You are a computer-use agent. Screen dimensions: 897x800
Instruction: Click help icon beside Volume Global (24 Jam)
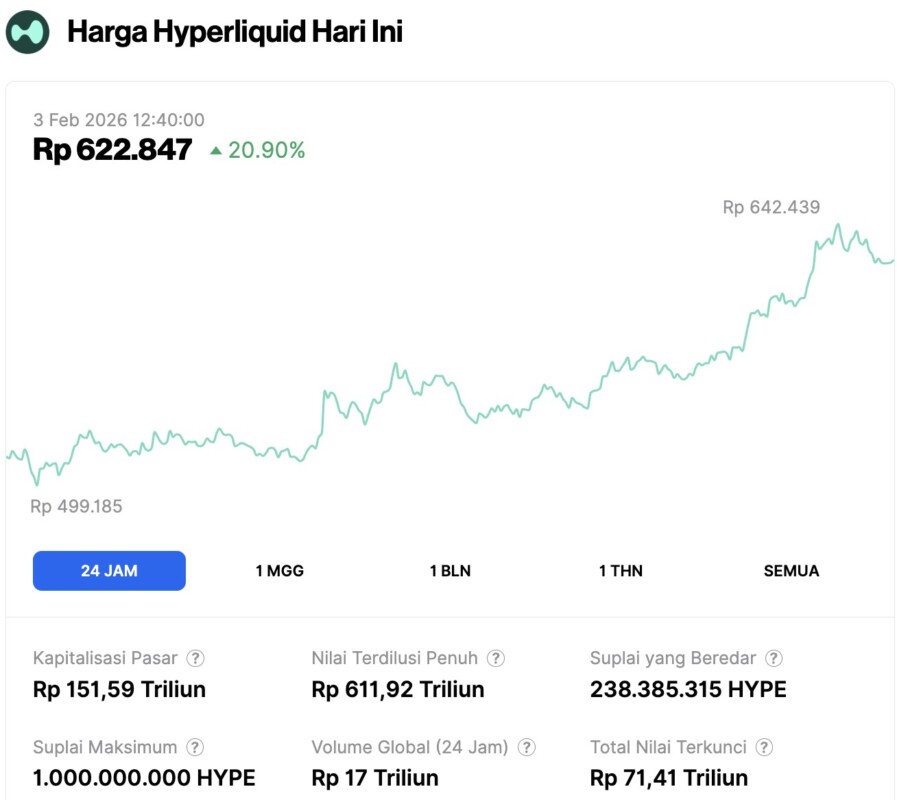pyautogui.click(x=527, y=747)
